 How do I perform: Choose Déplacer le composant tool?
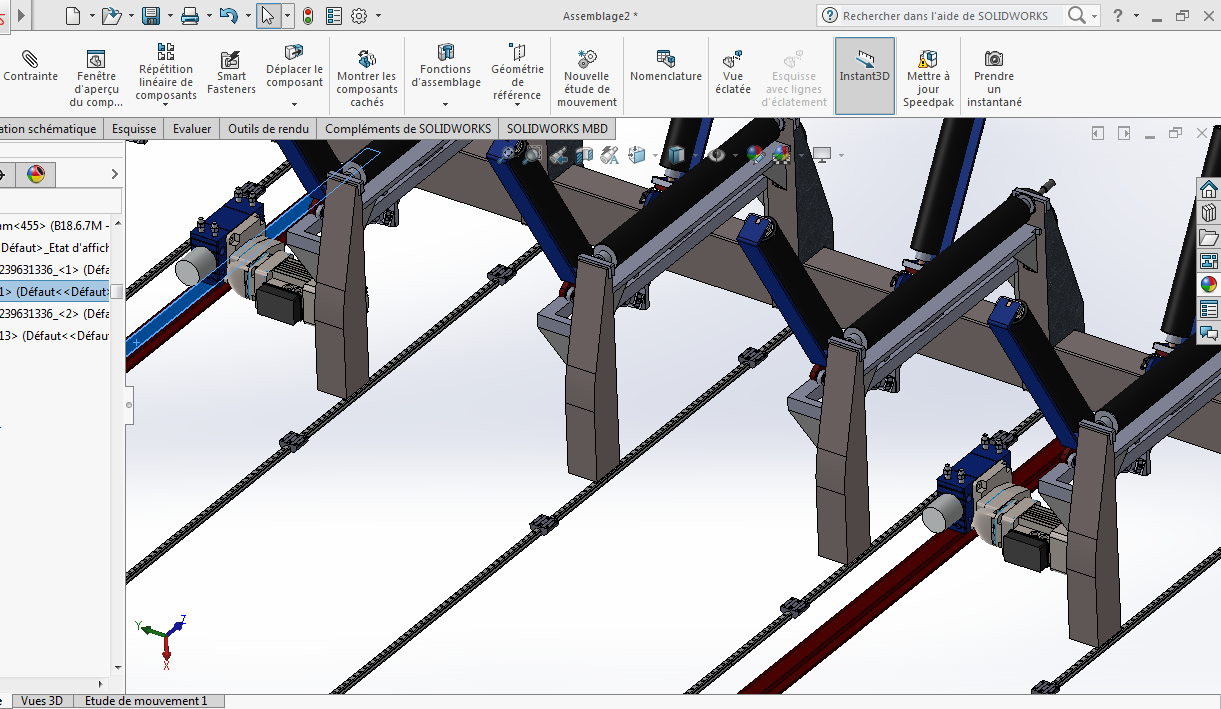[x=294, y=66]
